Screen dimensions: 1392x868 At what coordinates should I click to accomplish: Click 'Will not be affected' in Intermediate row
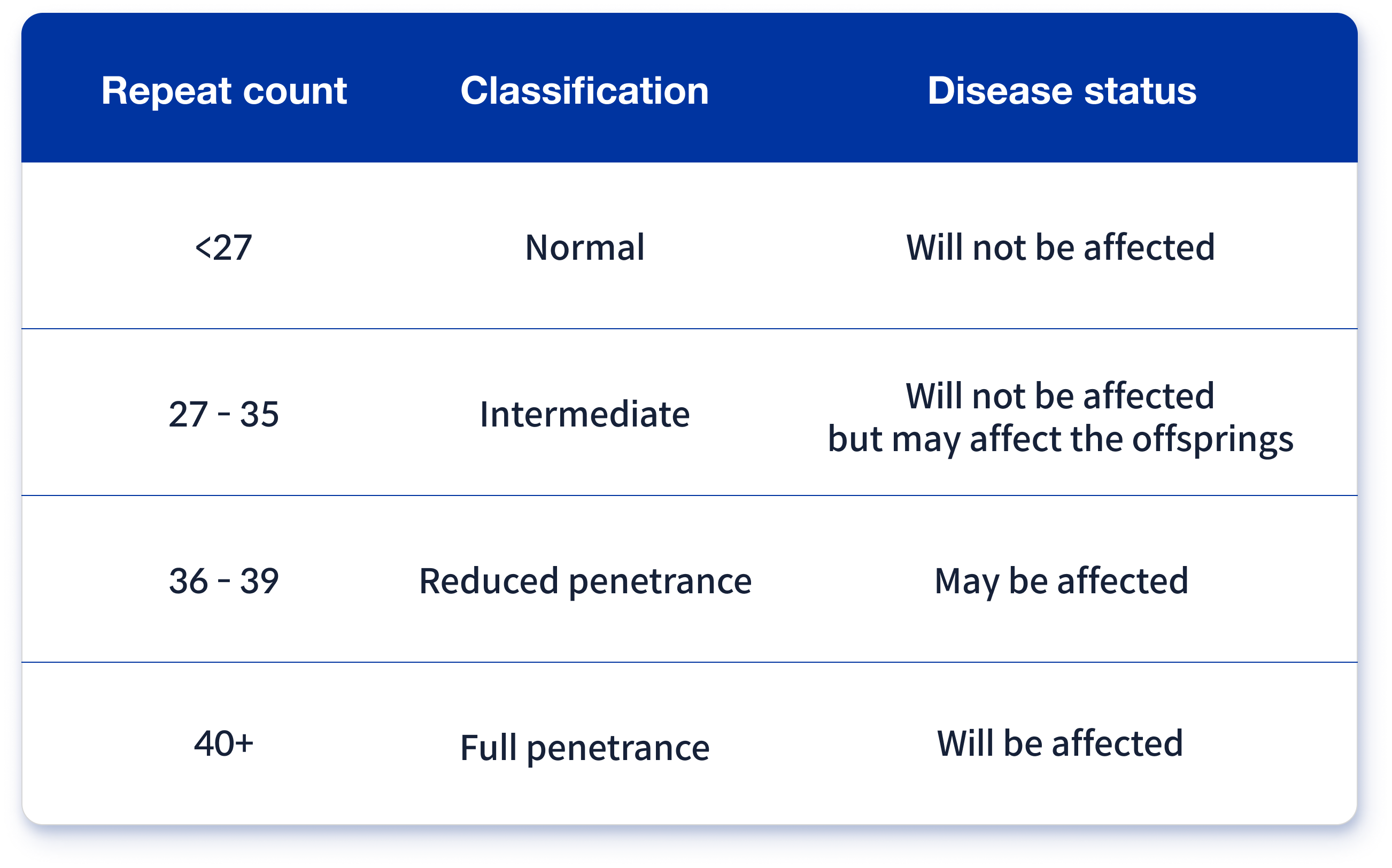pos(1060,396)
